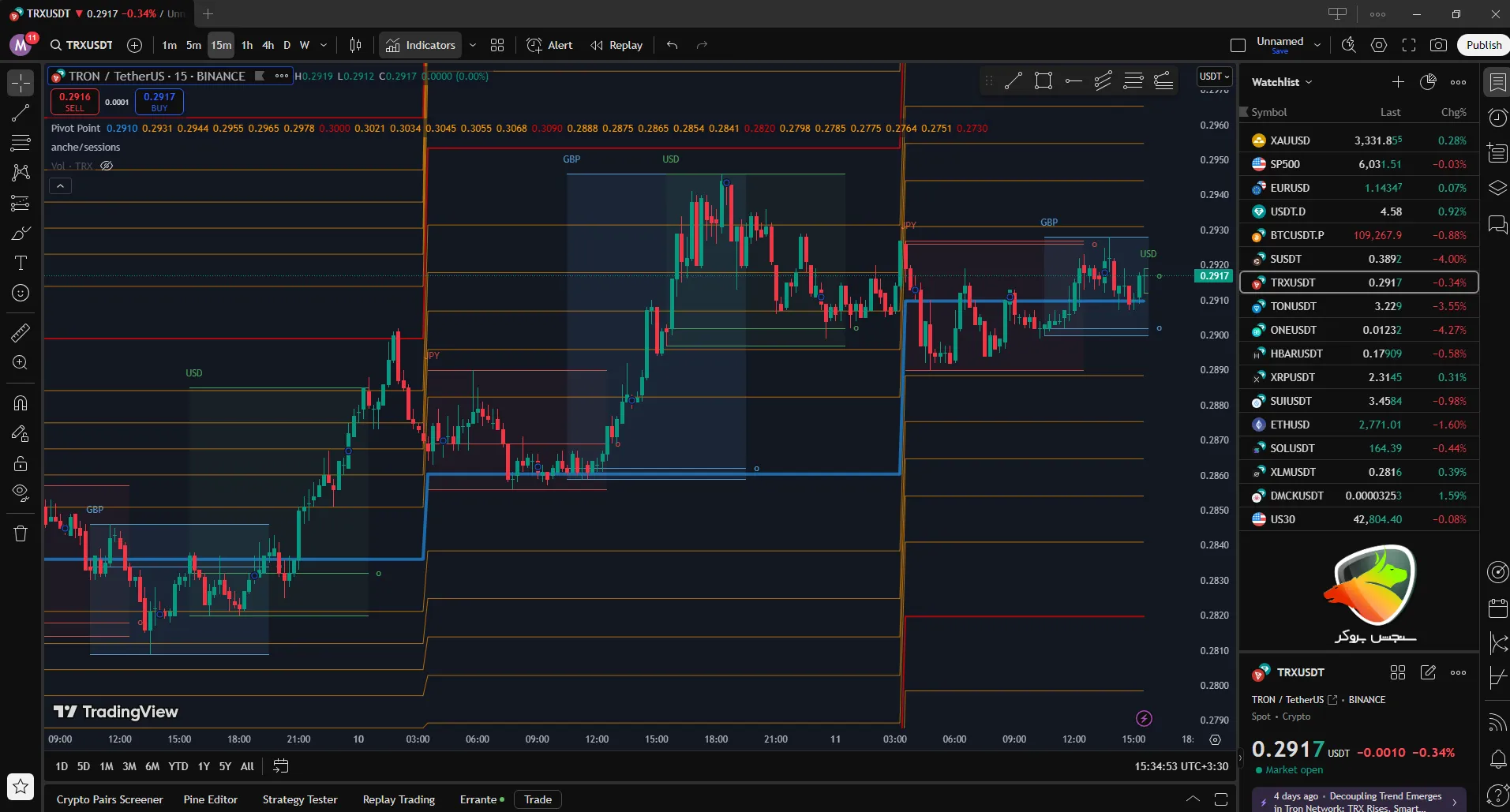The height and width of the screenshot is (812, 1510).
Task: Select XAUUSD in the watchlist
Action: point(1290,140)
